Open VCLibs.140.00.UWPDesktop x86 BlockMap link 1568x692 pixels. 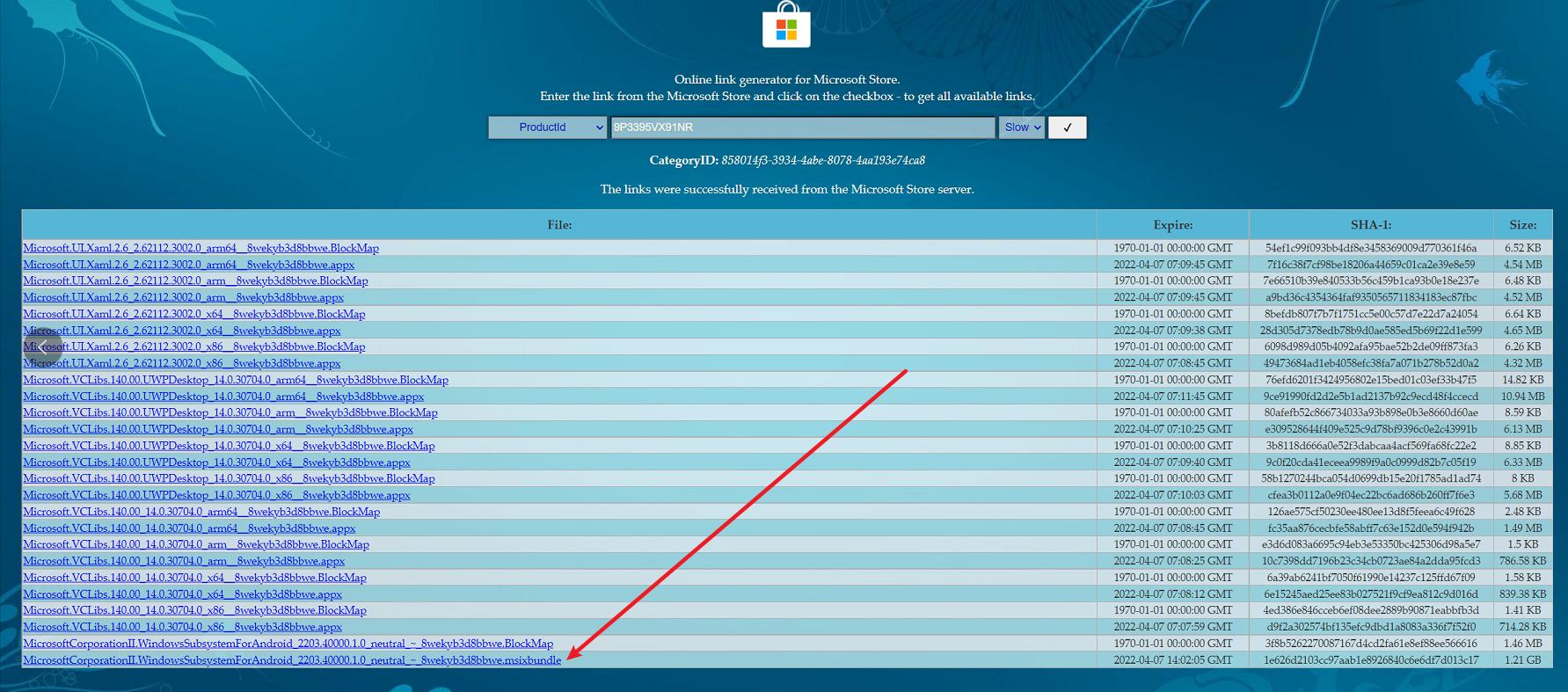click(x=229, y=479)
